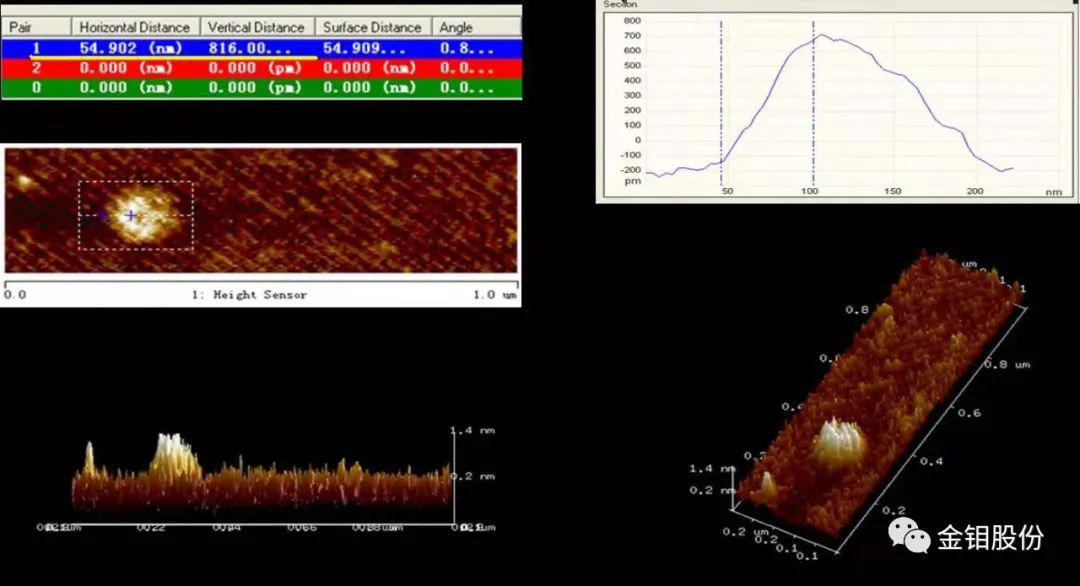Click the blue cross cursor on the particle
Image resolution: width=1080 pixels, height=586 pixels.
coord(131,215)
